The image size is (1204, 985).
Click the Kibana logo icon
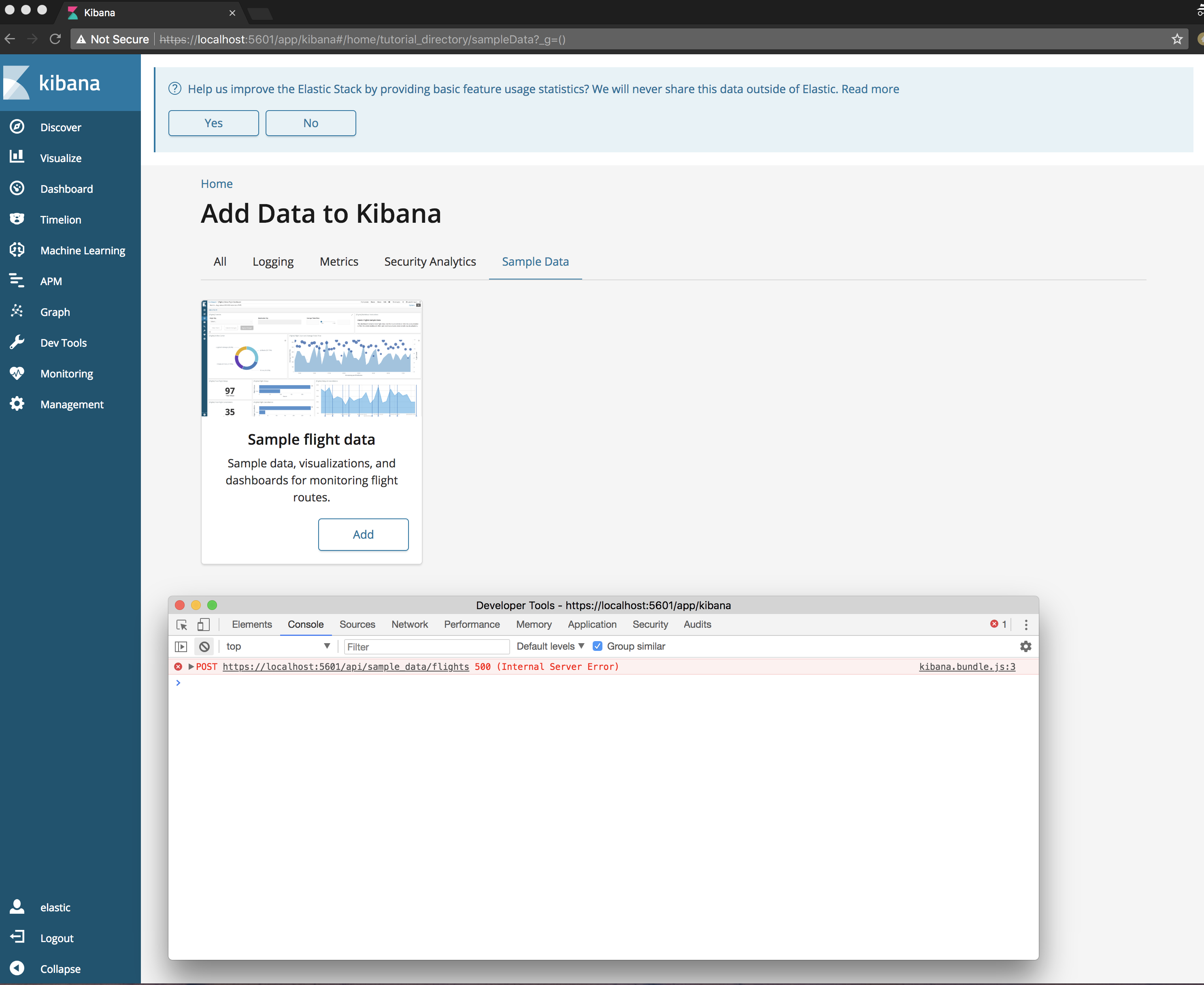[x=17, y=83]
